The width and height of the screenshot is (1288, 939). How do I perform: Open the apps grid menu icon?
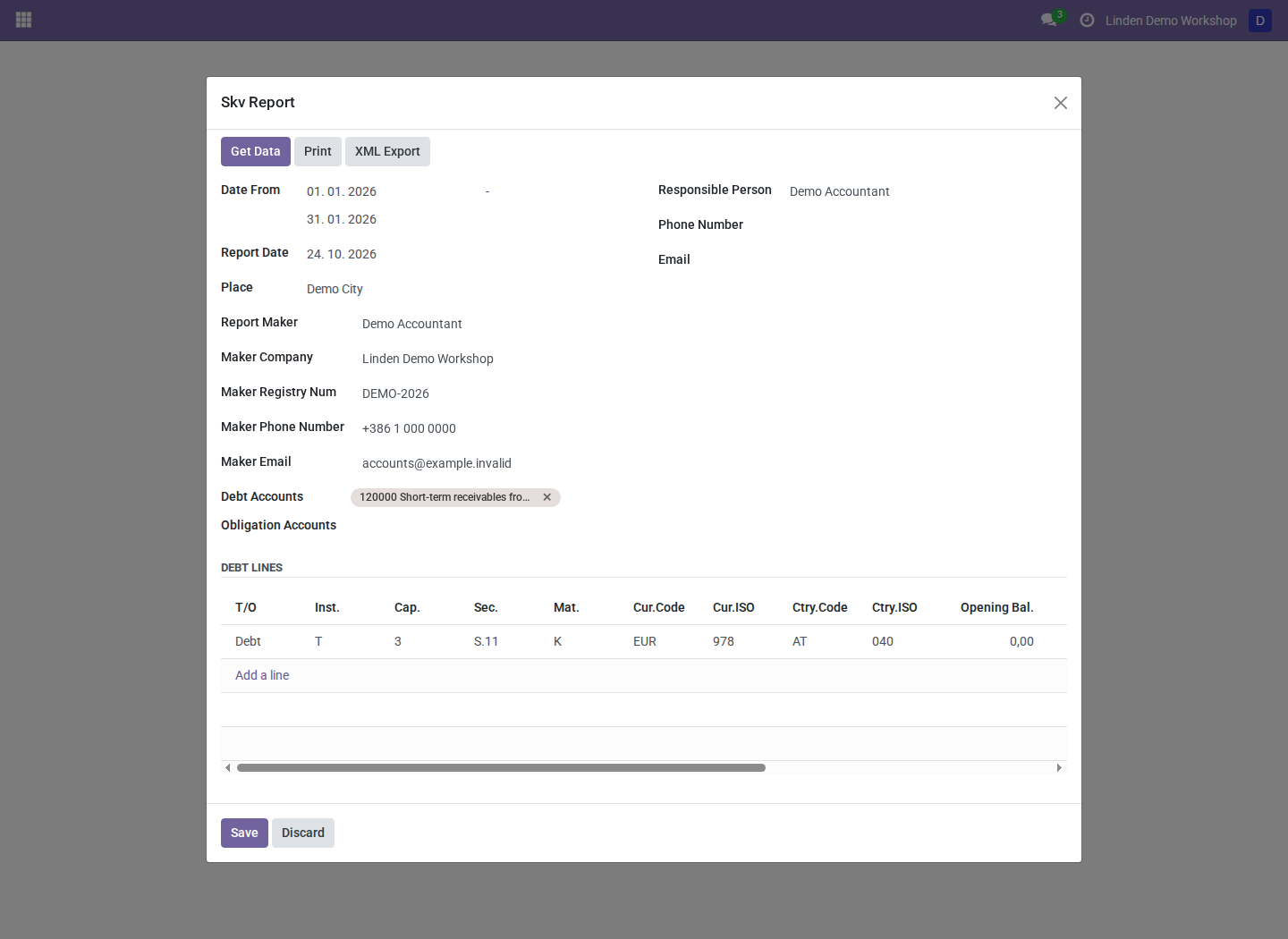(24, 20)
